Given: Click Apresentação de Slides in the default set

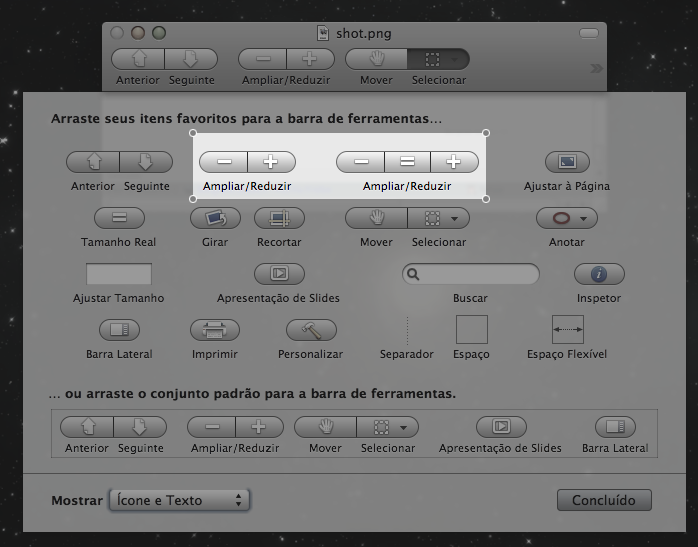Looking at the screenshot, I should pos(501,427).
